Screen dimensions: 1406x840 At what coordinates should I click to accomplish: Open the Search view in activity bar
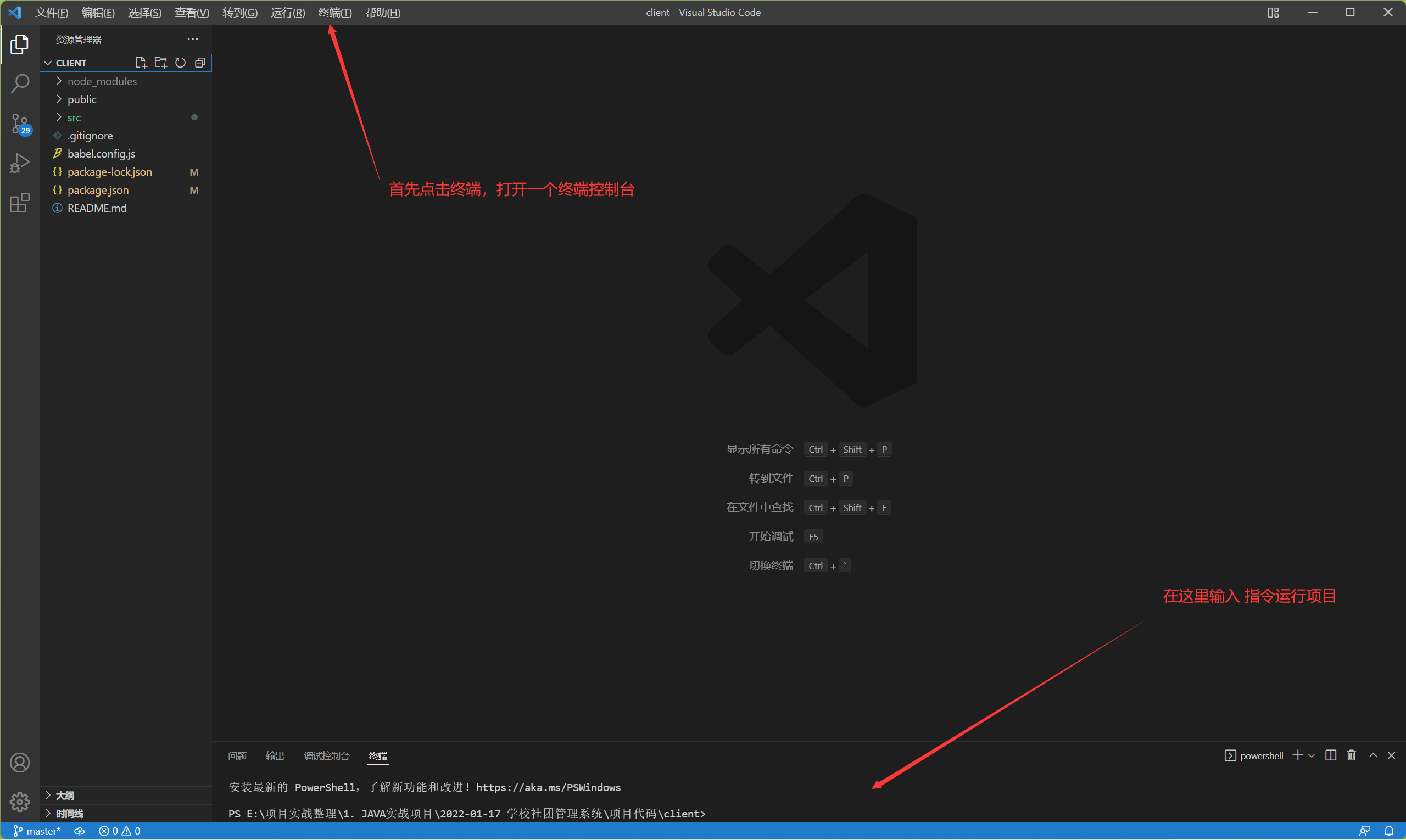(20, 84)
